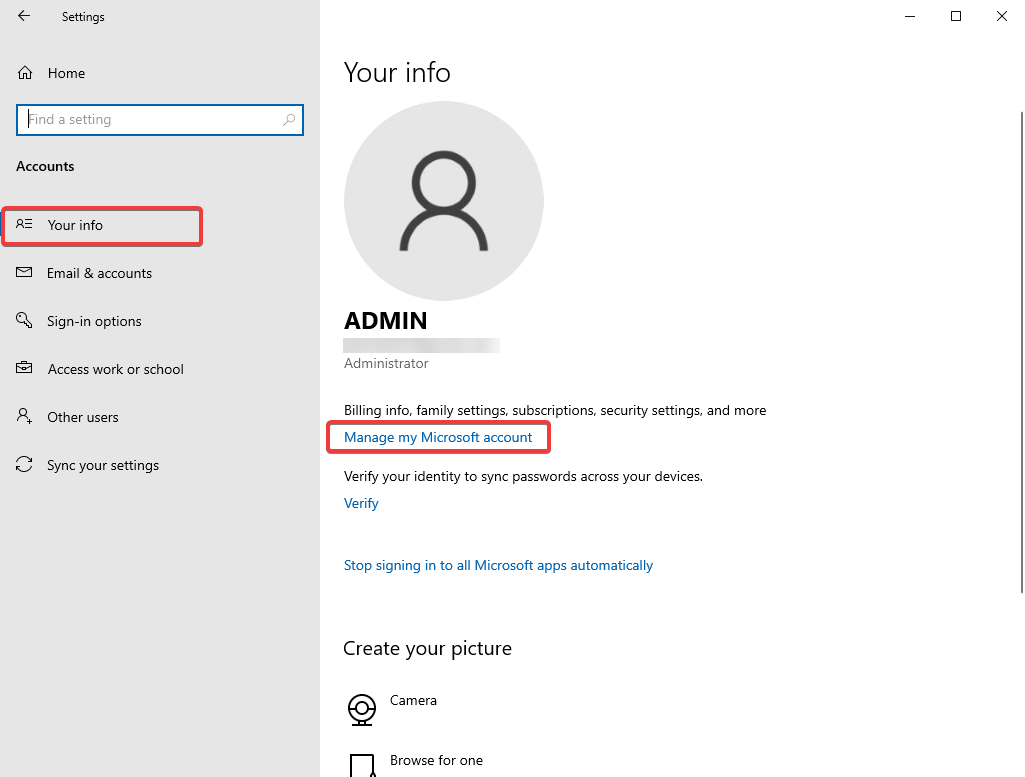Select the Your info sidebar icon
This screenshot has height=777, width=1025.
tap(24, 226)
